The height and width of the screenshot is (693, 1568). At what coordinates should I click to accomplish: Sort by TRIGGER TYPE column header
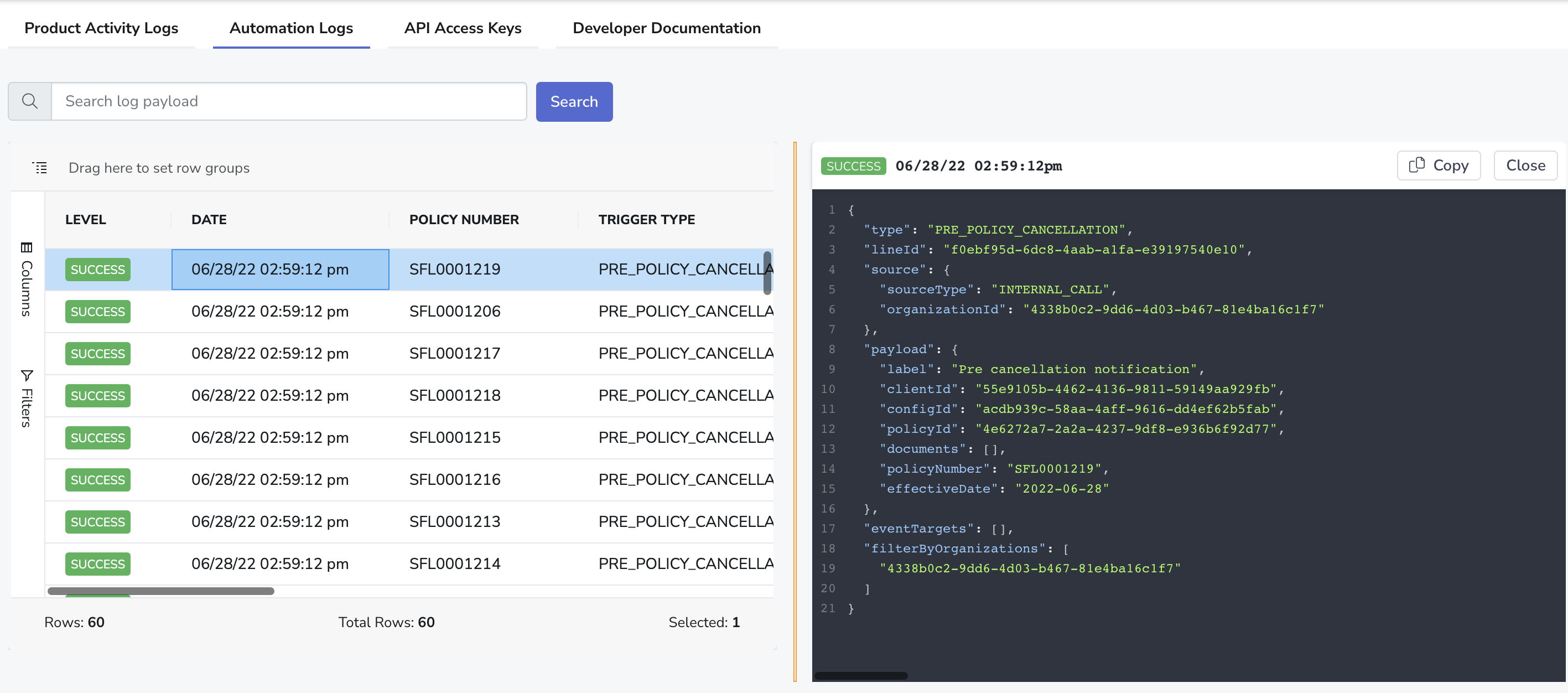[646, 219]
